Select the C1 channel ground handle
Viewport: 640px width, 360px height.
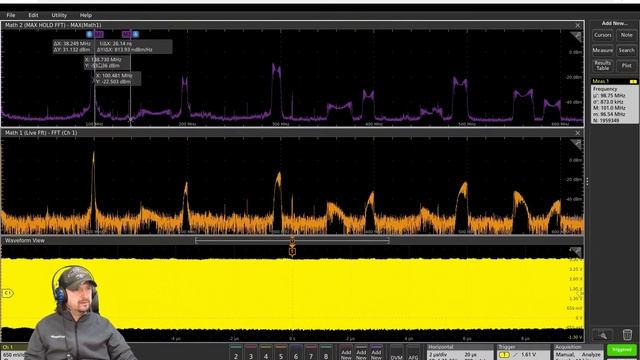(x=7, y=293)
